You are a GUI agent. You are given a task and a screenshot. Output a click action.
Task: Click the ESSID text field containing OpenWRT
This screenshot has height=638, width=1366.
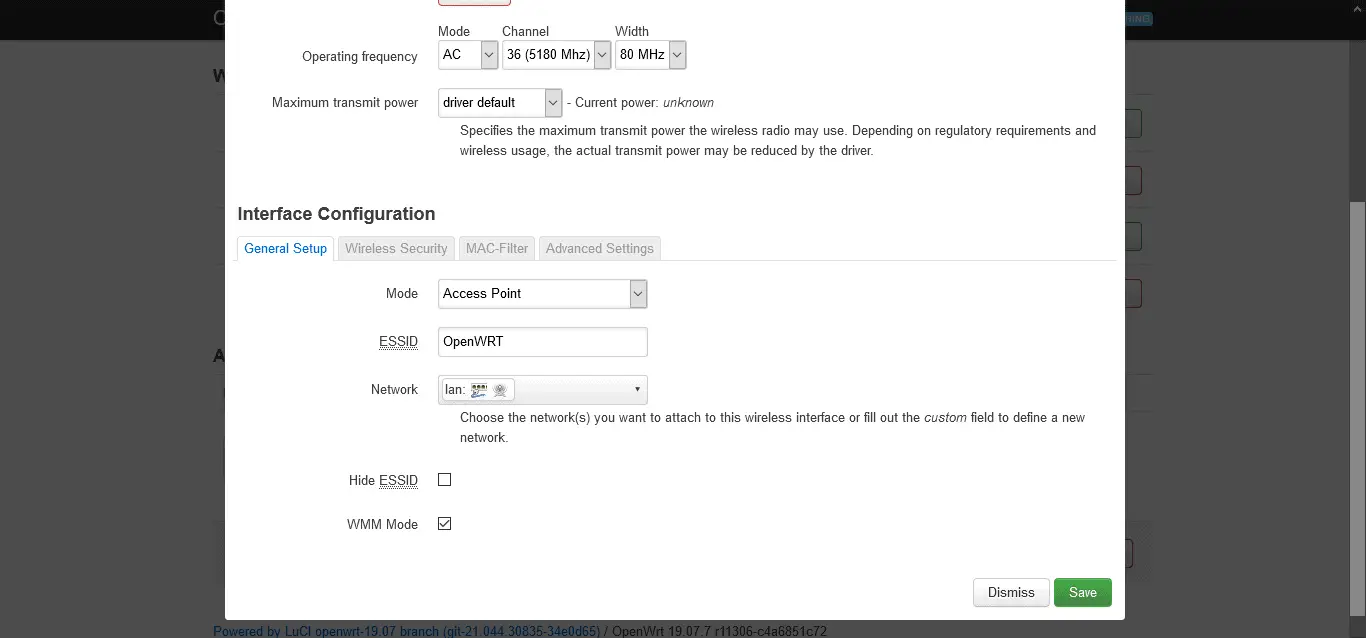(x=543, y=342)
